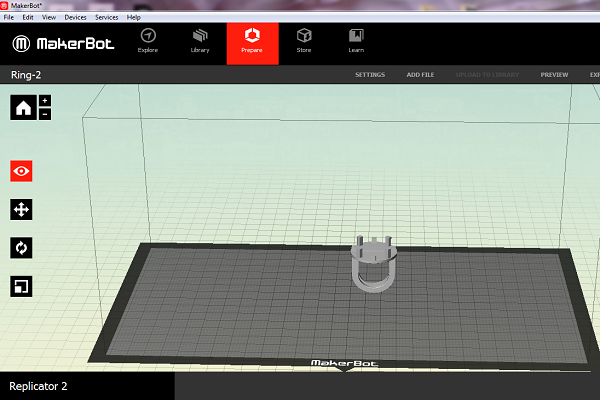
Task: Open the Help menu
Action: [134, 17]
